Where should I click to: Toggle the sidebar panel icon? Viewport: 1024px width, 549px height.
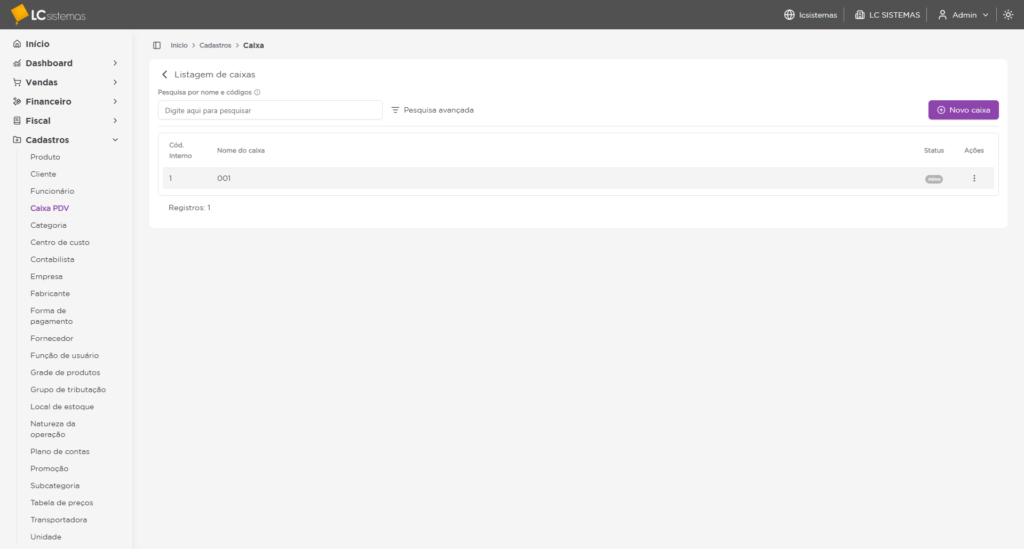pyautogui.click(x=157, y=45)
